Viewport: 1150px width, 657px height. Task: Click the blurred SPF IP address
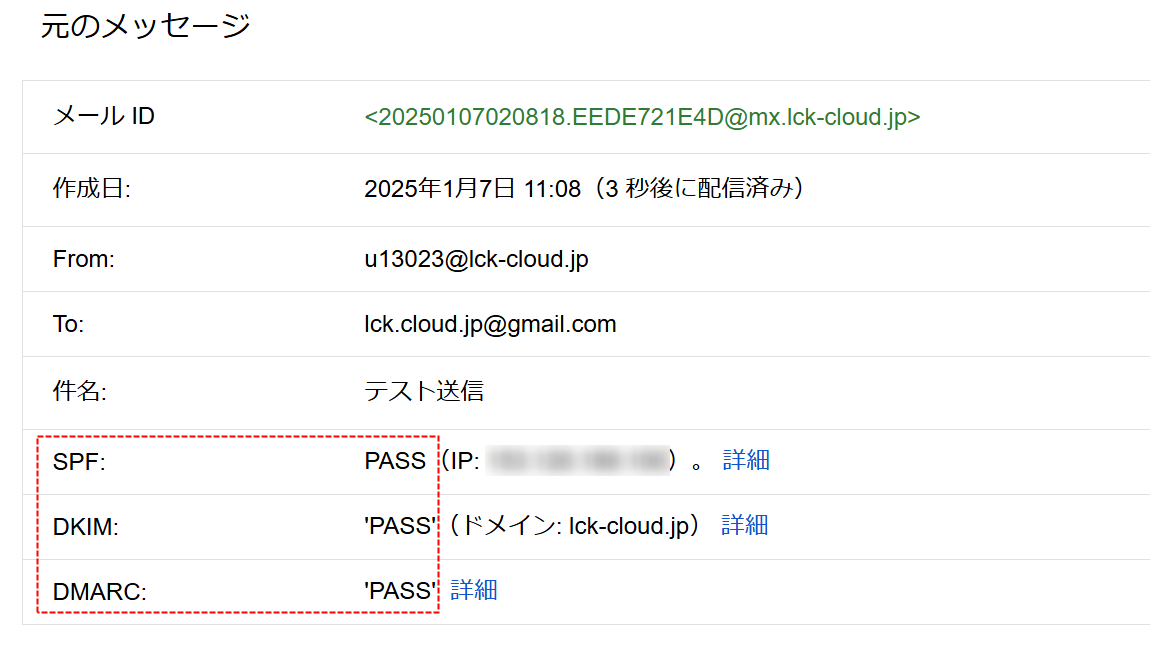tap(578, 460)
